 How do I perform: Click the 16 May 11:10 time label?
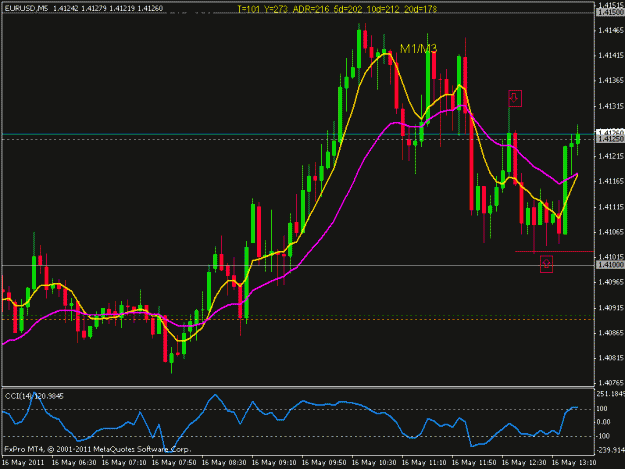point(424,463)
